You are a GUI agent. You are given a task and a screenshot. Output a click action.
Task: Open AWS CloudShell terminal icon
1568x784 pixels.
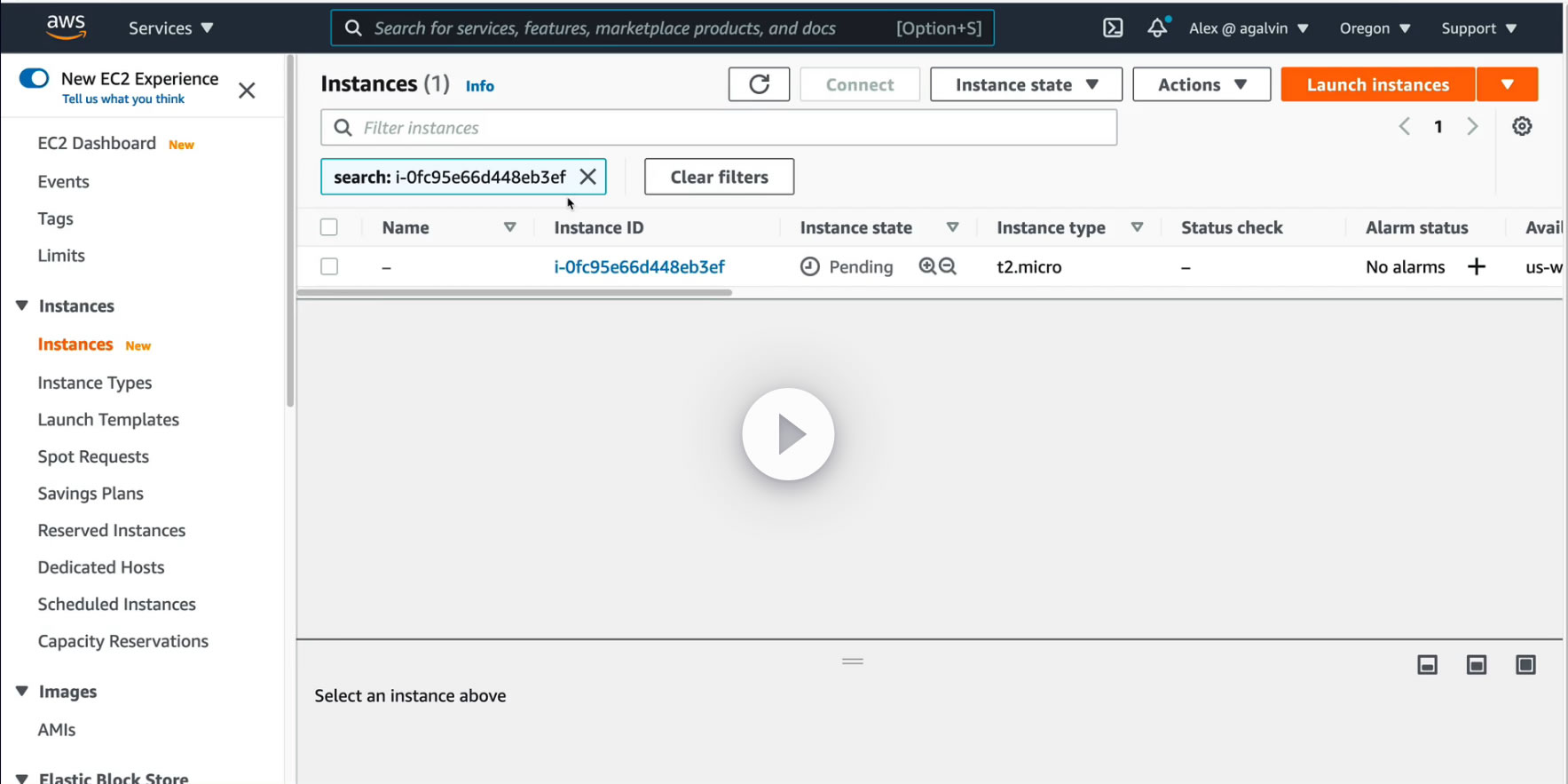(1113, 28)
